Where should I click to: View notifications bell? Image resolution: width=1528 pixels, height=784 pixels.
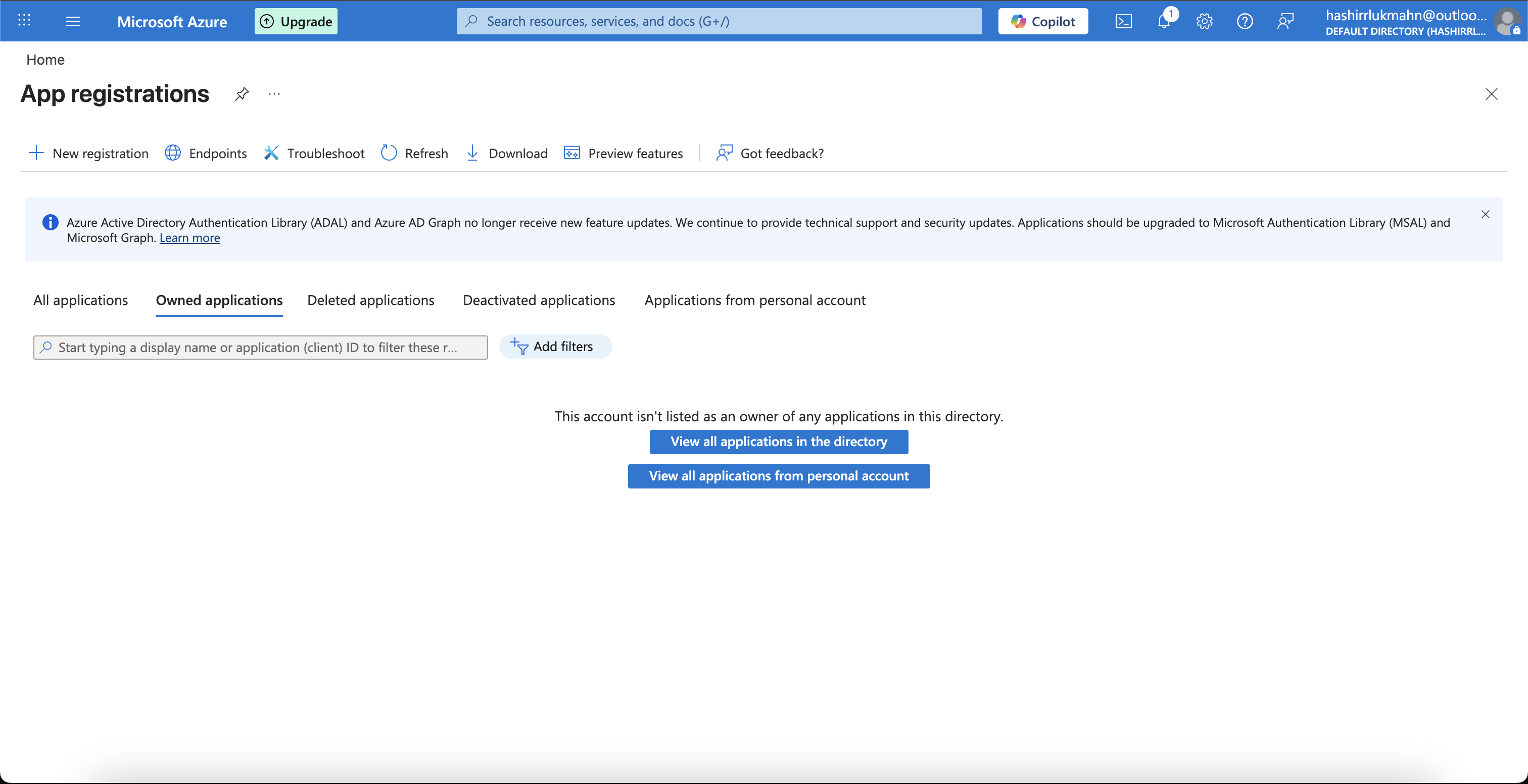1164,21
